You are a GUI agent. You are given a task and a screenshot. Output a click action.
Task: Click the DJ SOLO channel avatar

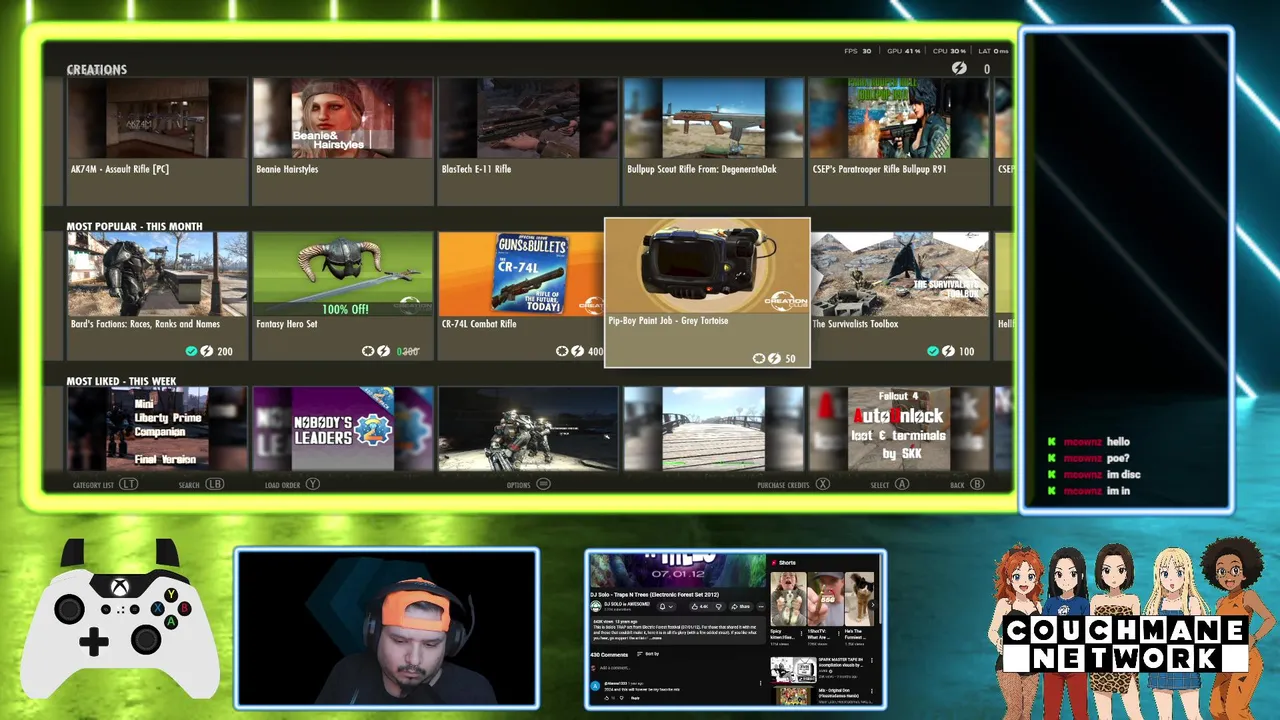[596, 606]
